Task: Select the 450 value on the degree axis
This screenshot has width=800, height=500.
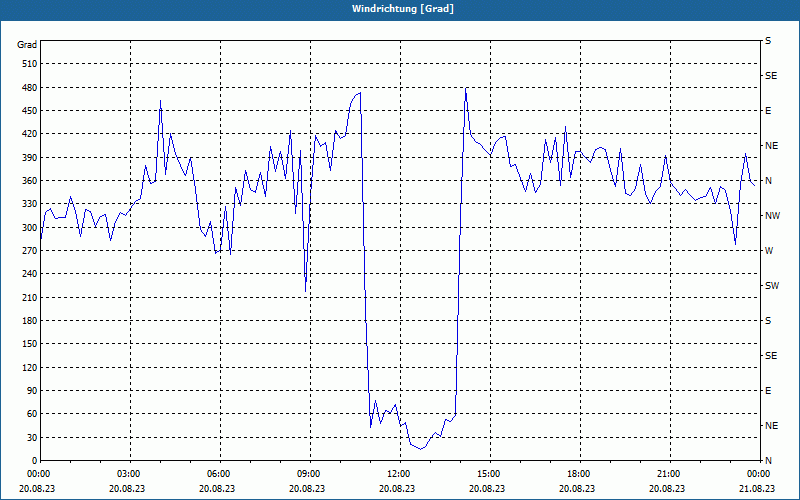Action: (30, 111)
